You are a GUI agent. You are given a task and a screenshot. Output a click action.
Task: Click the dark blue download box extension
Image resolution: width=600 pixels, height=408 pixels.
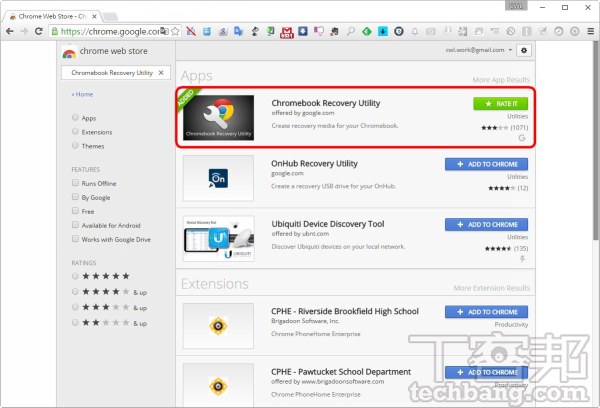[x=303, y=31]
